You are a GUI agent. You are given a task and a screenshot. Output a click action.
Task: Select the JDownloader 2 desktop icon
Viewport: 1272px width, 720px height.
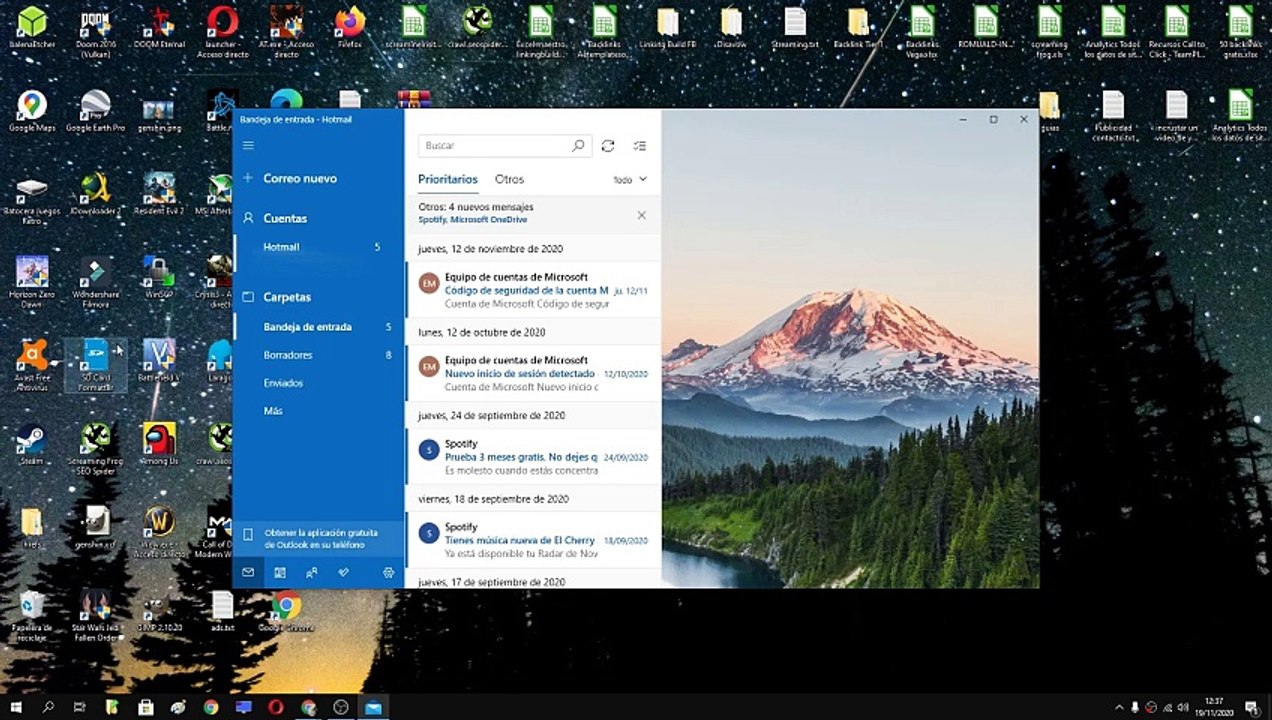click(x=95, y=194)
